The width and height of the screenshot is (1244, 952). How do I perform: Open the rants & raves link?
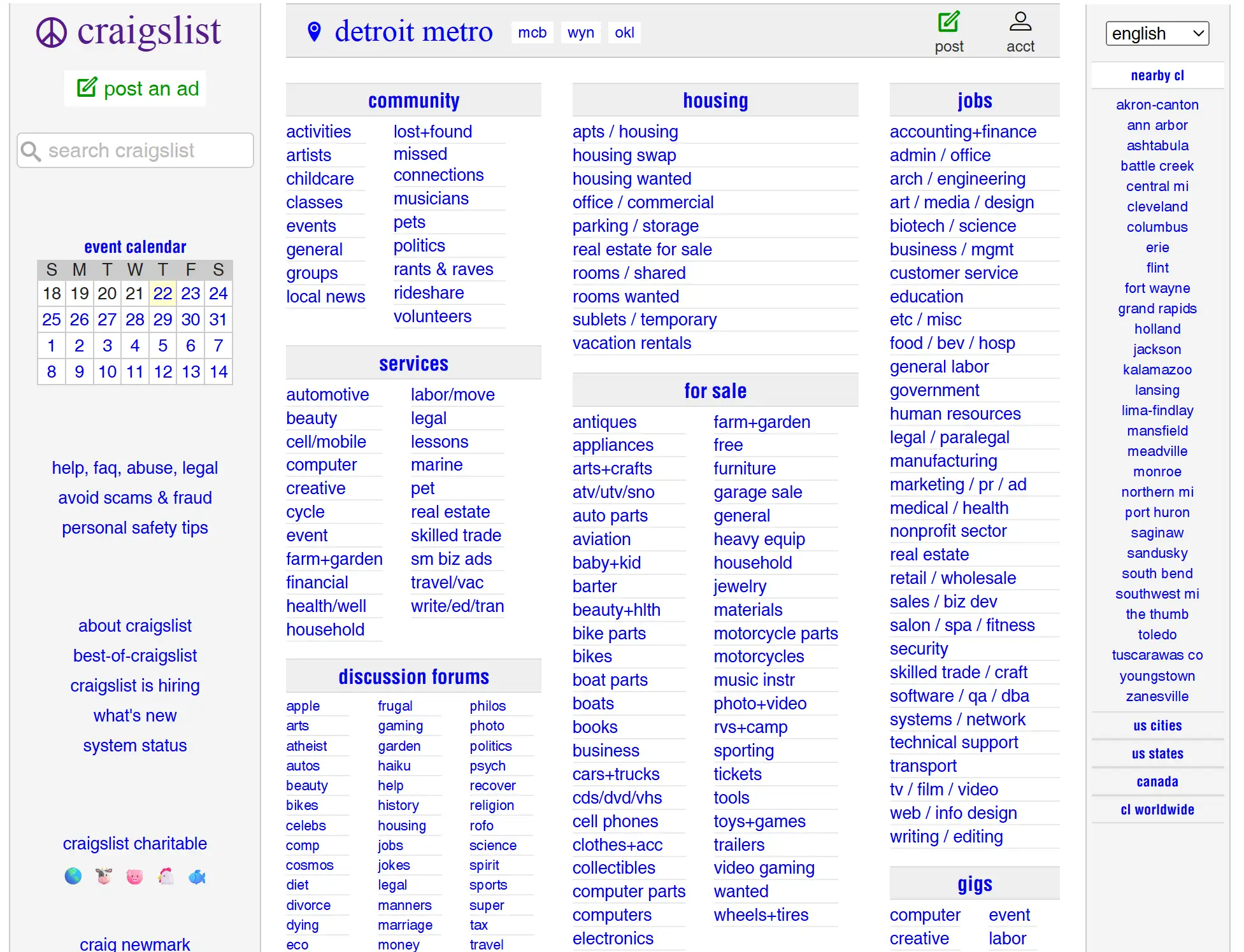point(443,269)
